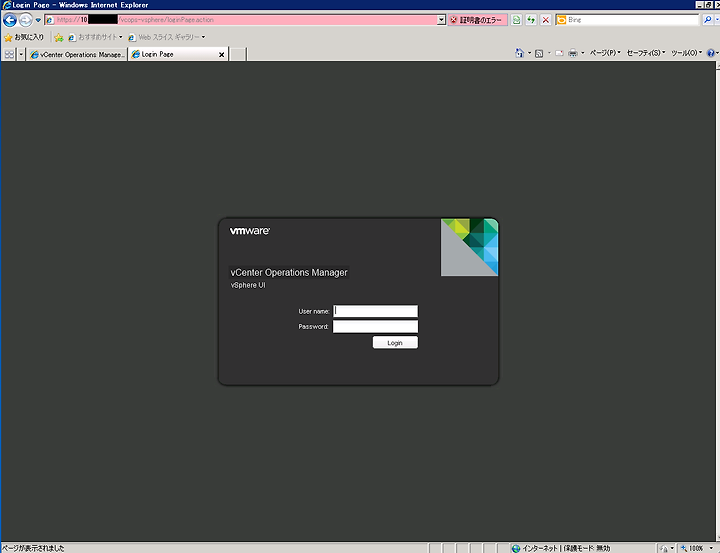Click the compatibility view icon
The image size is (720, 553).
pos(517,20)
